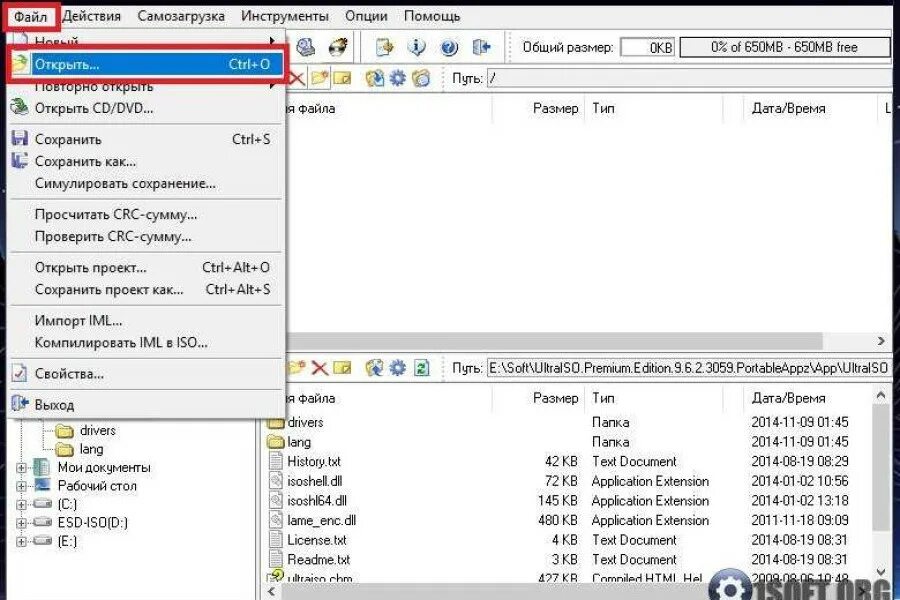Click right arrow of image pane horizontal scrollbar
Viewport: 900px width, 600px height.
click(x=881, y=341)
